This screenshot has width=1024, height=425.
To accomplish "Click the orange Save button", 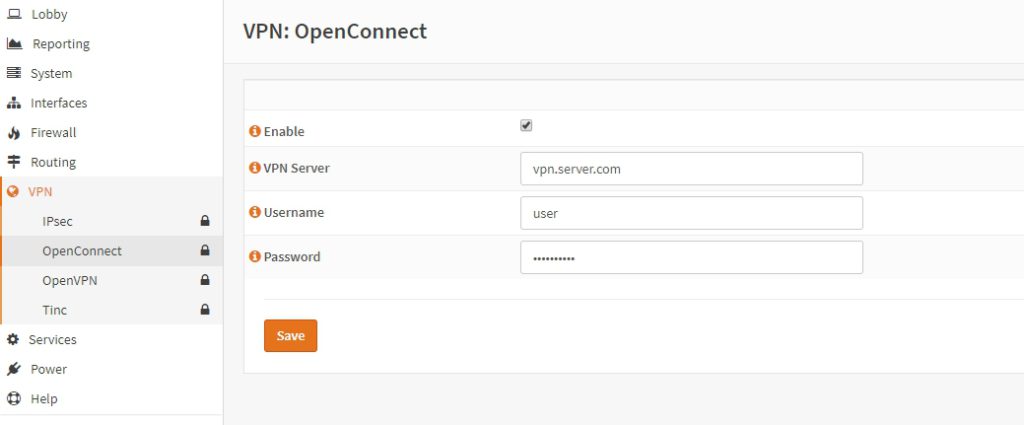I will (291, 336).
